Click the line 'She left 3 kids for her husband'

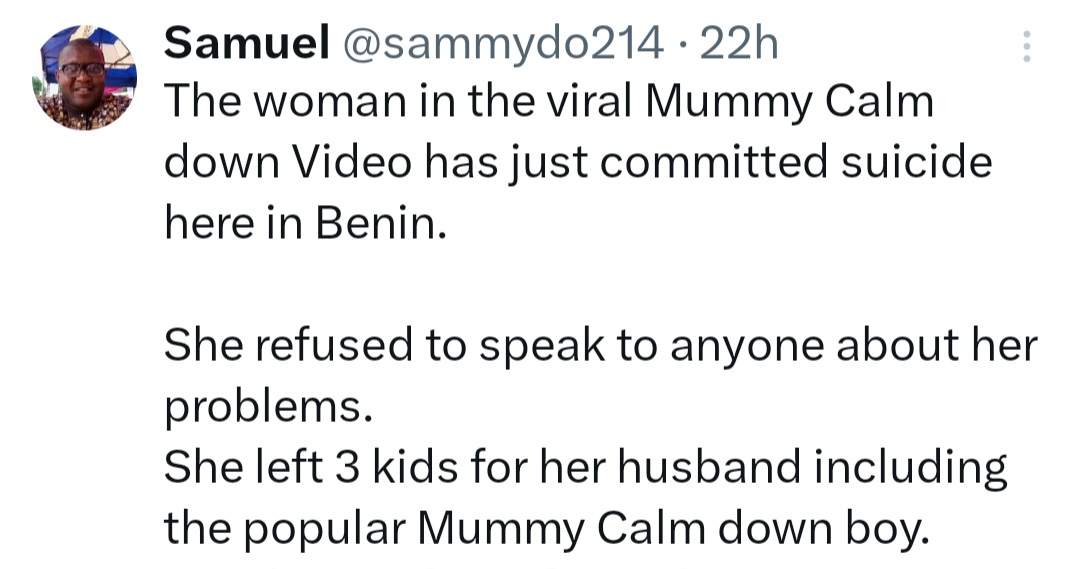[x=585, y=467]
